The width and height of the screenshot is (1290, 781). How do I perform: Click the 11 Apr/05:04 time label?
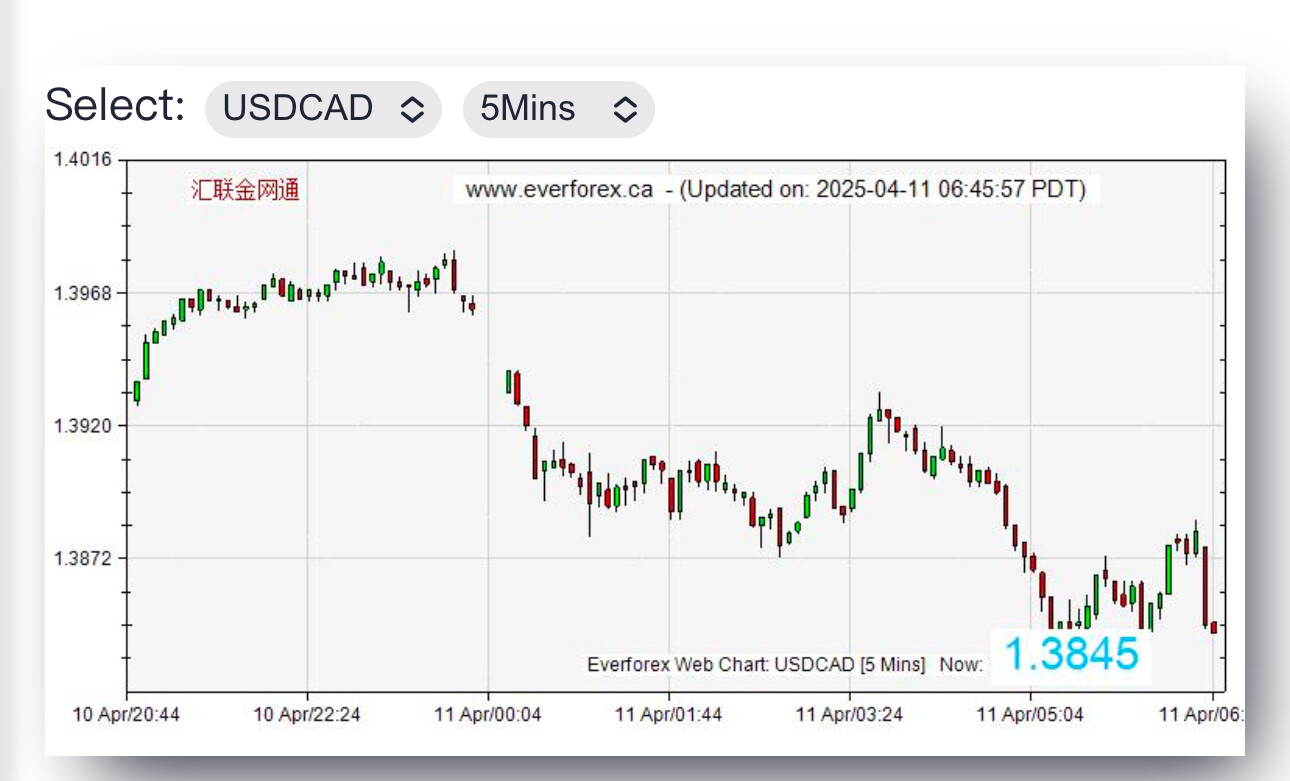point(1031,715)
